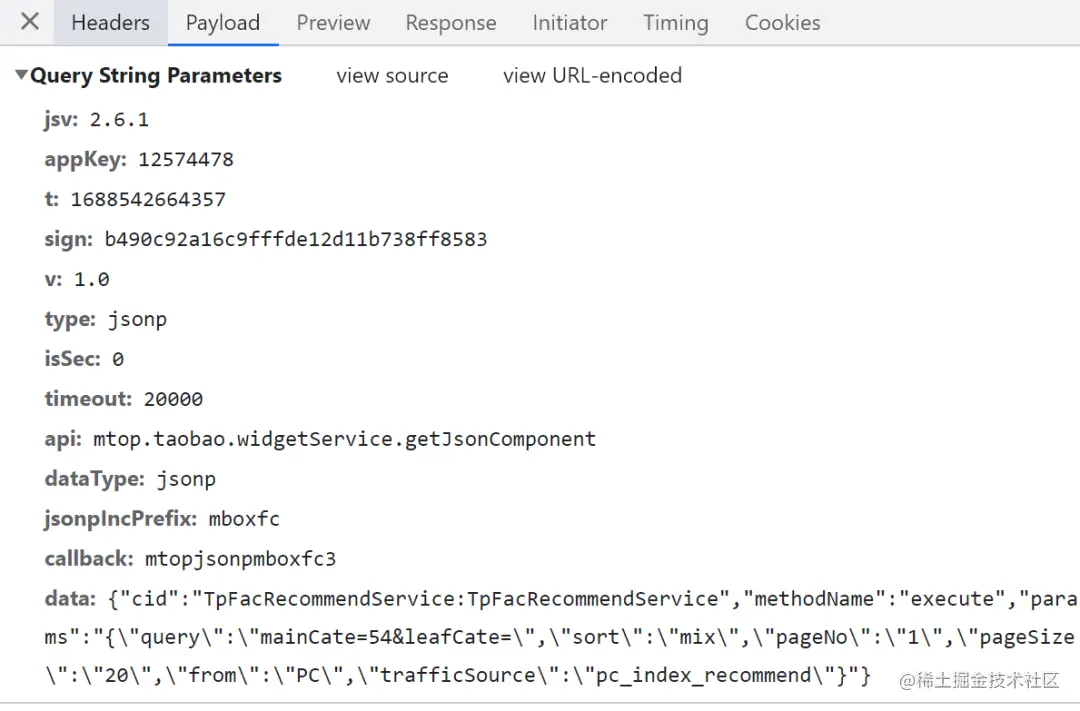Image resolution: width=1080 pixels, height=711 pixels.
Task: Click the view URL-encoded link
Action: click(x=592, y=75)
